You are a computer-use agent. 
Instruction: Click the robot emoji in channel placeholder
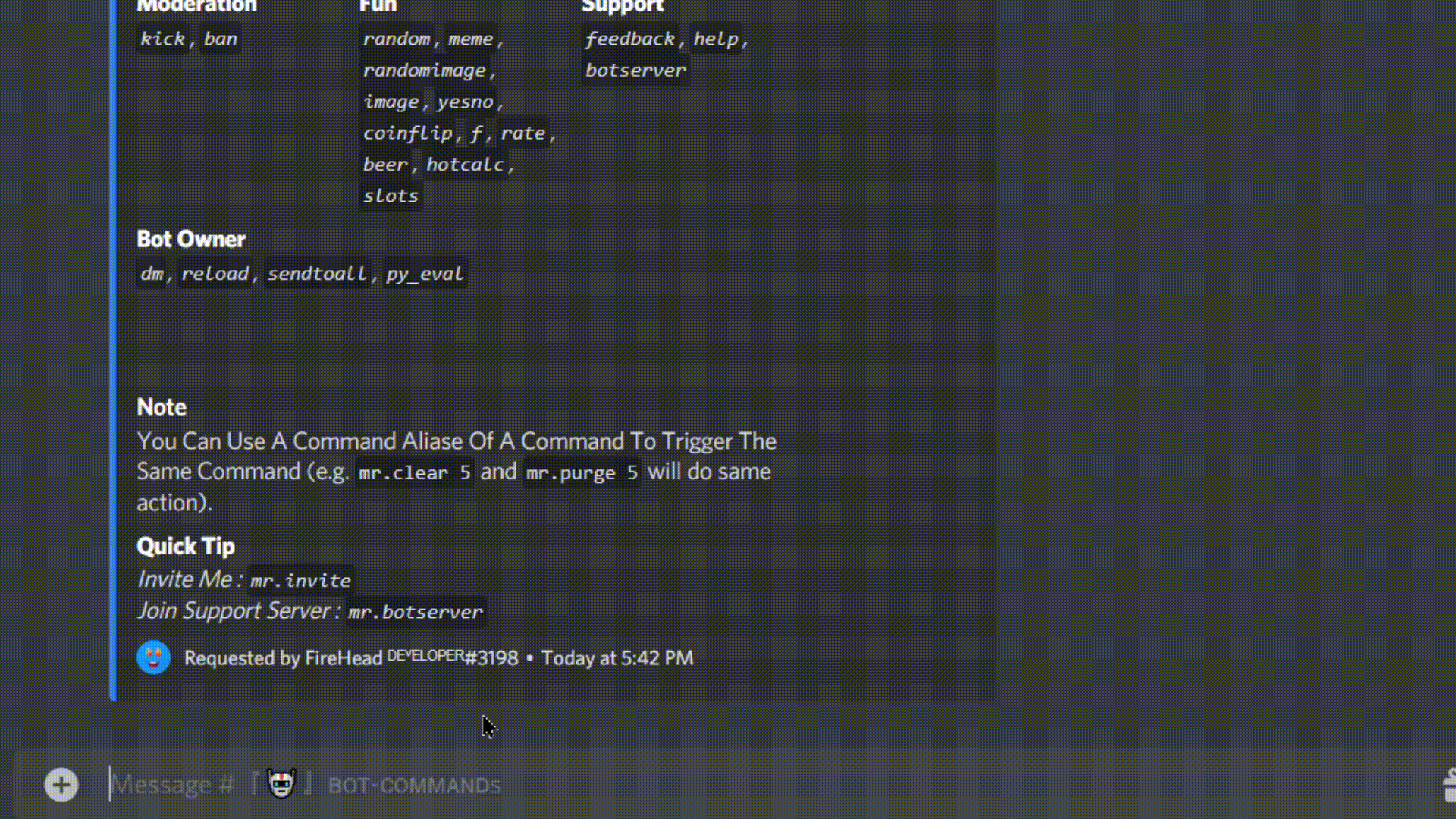point(281,783)
